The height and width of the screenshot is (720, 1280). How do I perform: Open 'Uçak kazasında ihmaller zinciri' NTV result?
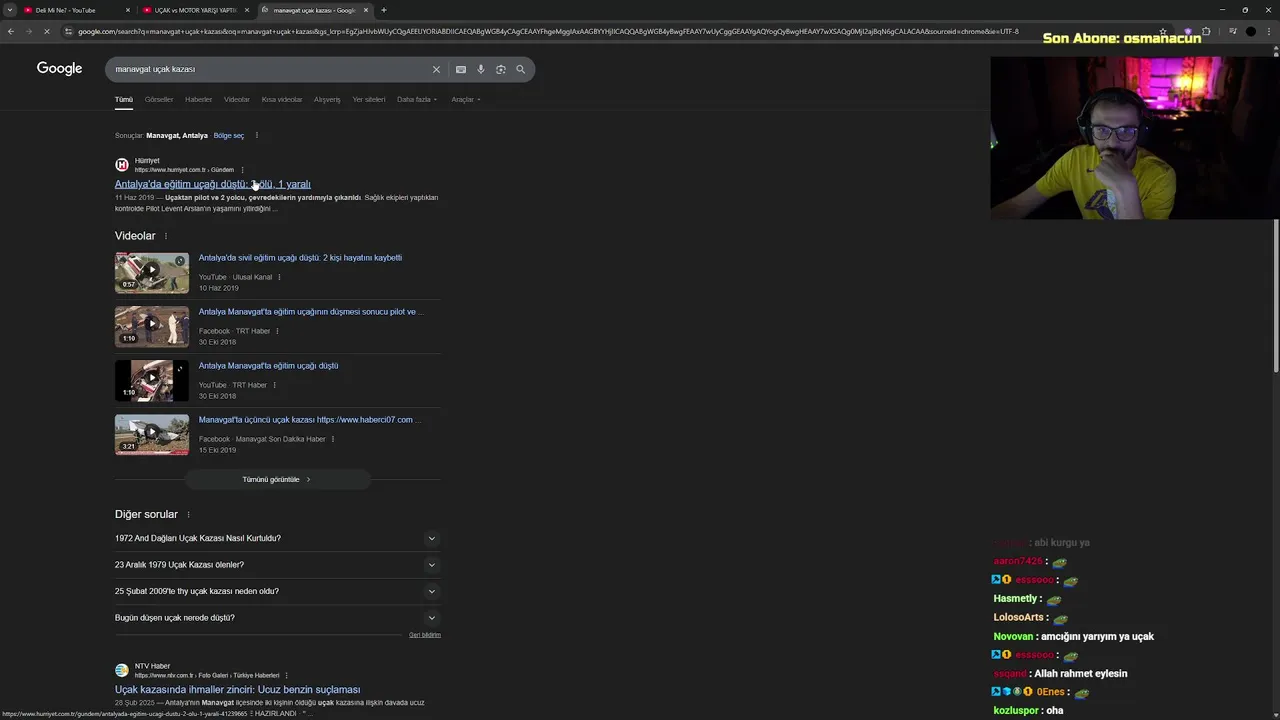(237, 690)
